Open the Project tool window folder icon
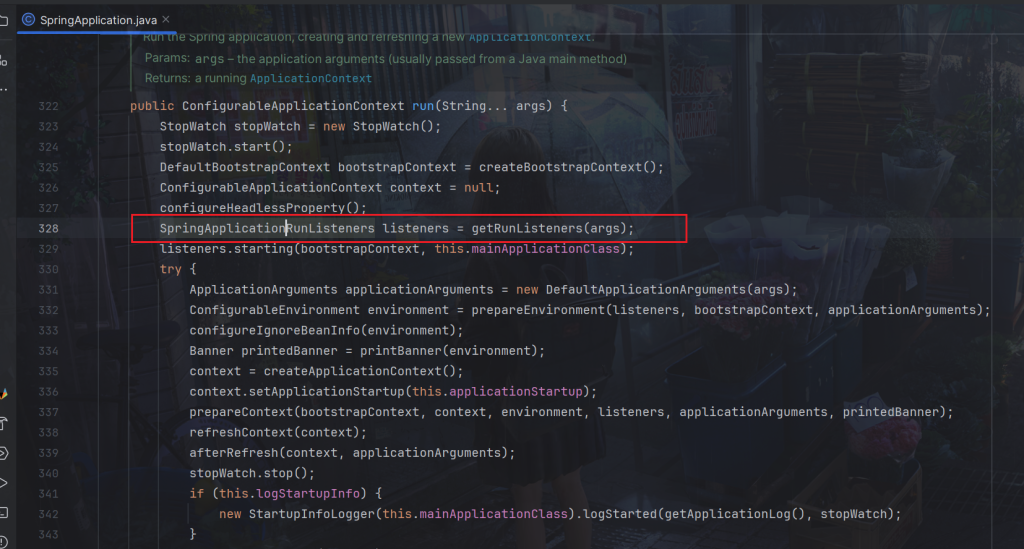Screen dimensions: 1024x549 point(3,21)
